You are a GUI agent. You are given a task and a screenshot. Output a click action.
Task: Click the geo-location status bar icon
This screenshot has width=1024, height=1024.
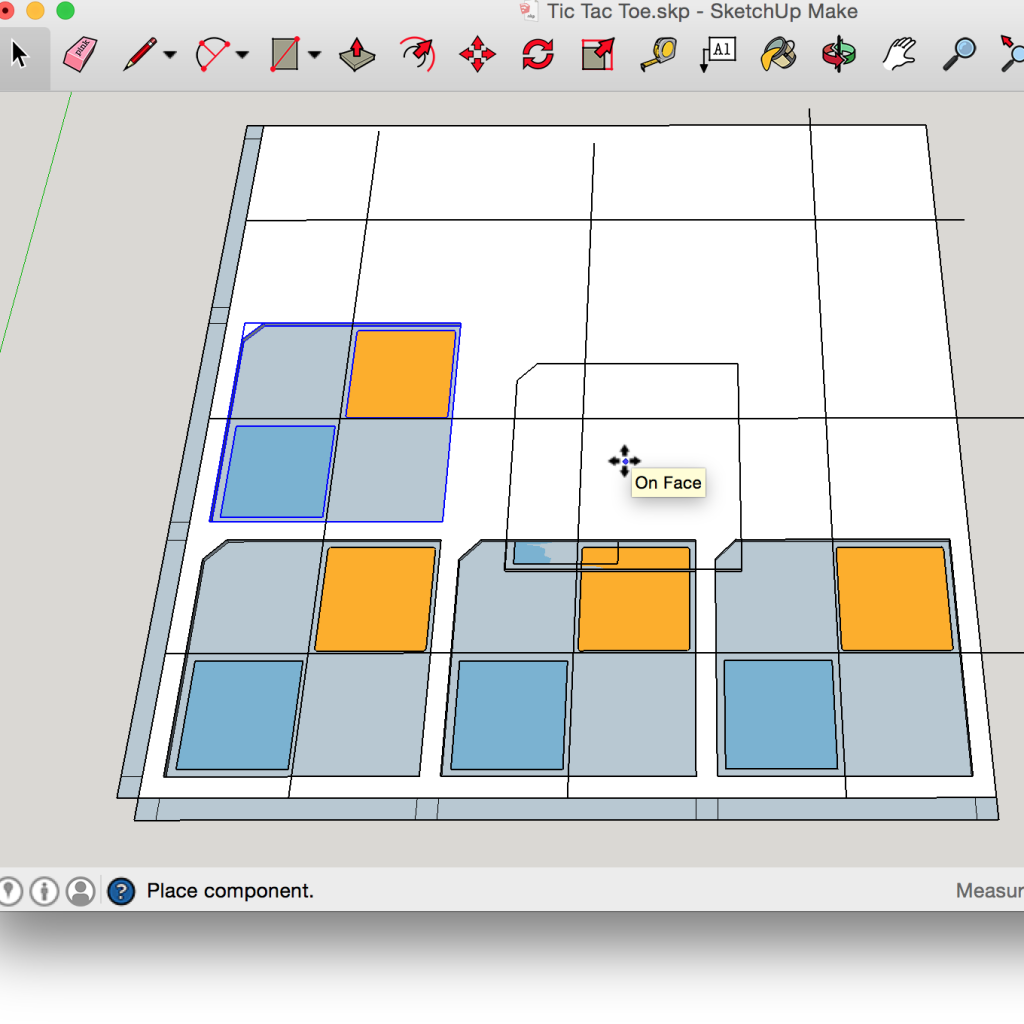9,891
